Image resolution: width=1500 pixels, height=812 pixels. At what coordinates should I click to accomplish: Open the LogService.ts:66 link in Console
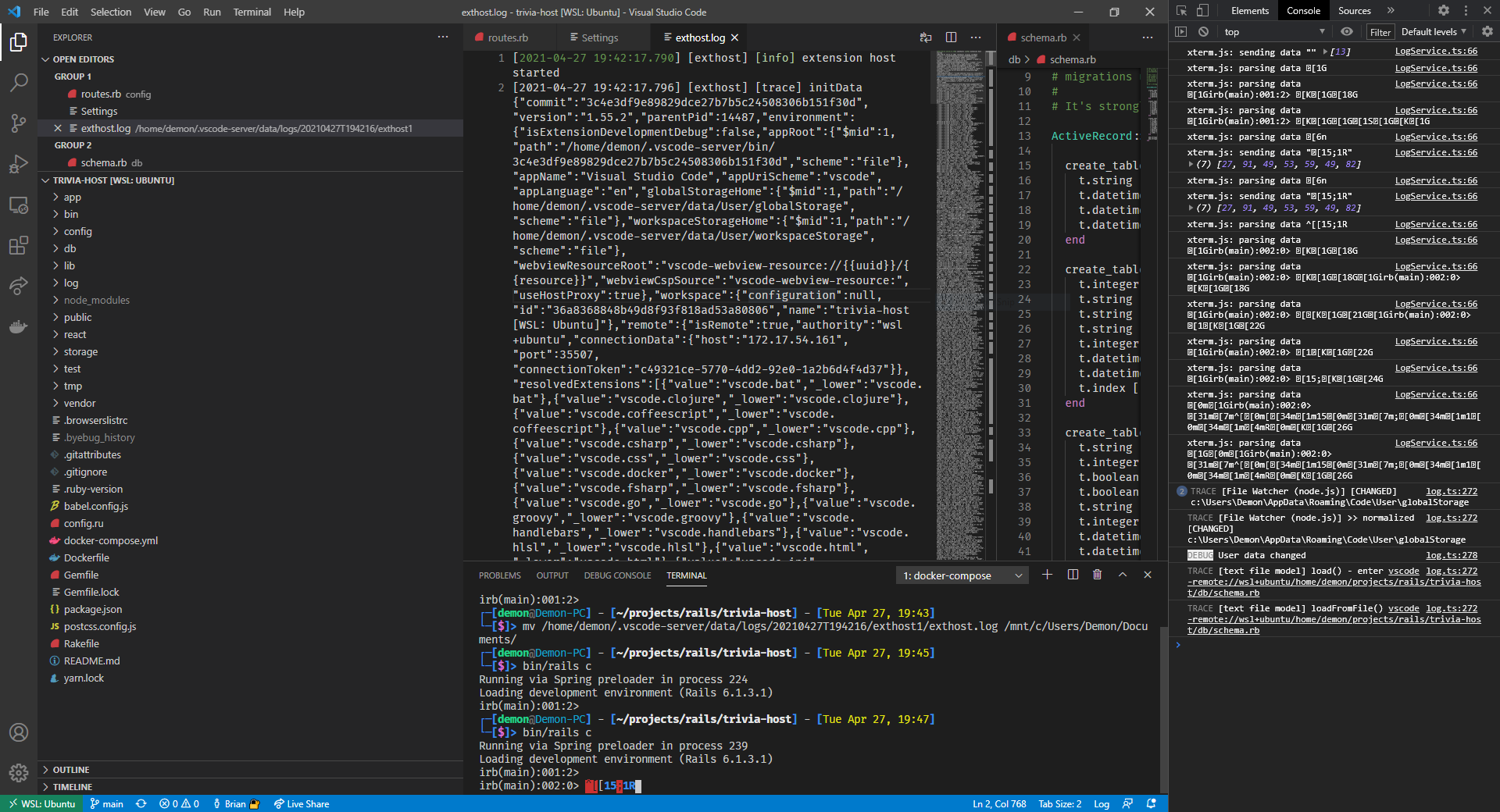tap(1436, 52)
